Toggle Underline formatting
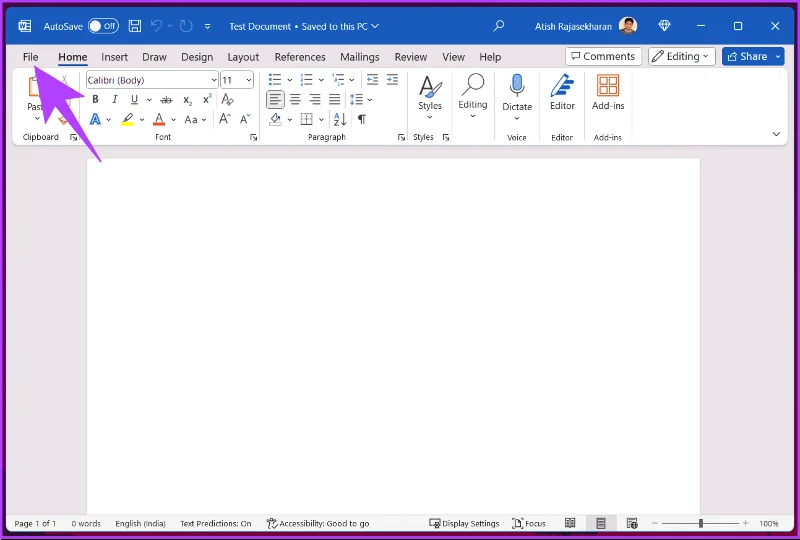This screenshot has height=540, width=800. (x=134, y=100)
